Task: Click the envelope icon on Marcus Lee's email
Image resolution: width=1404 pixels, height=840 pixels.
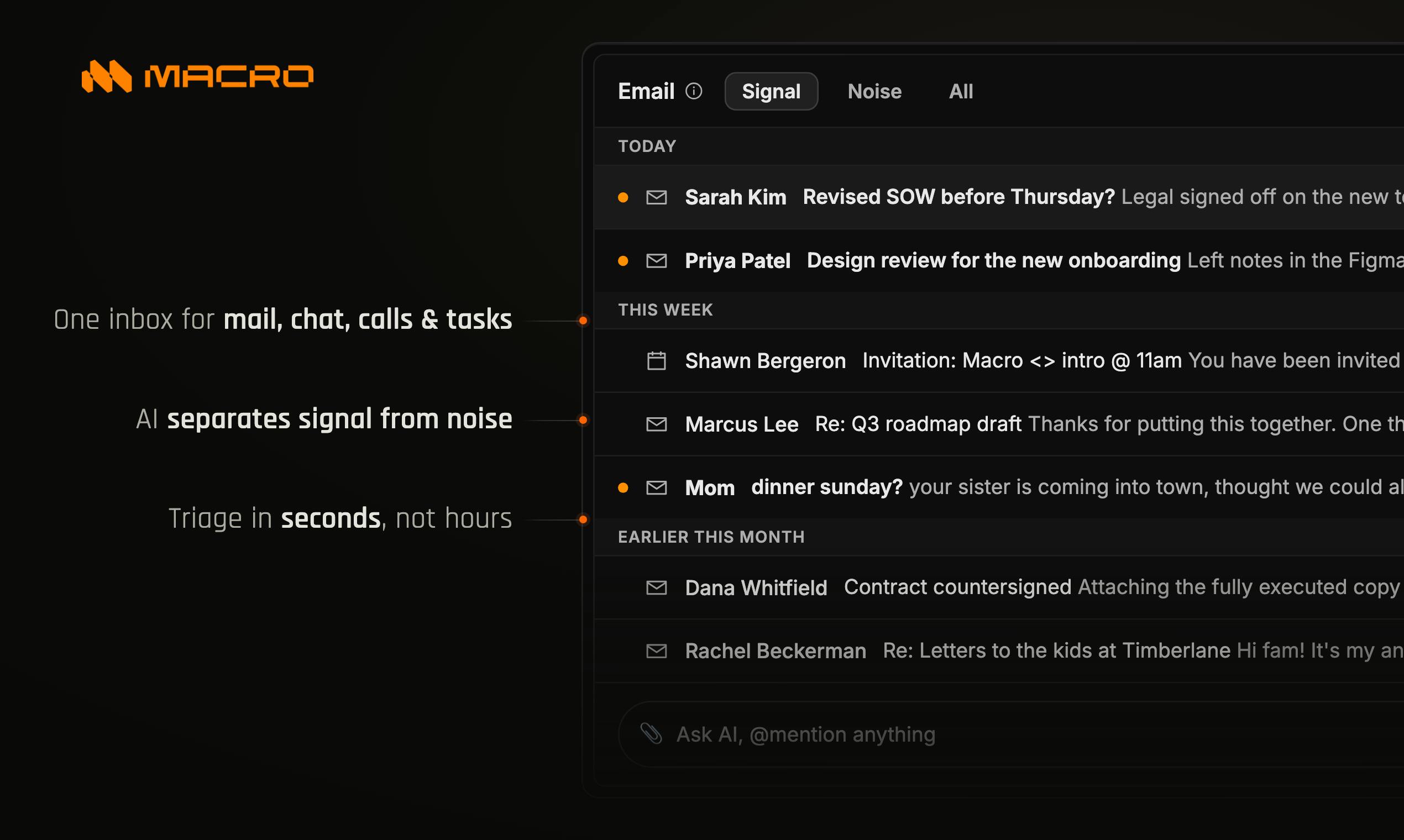Action: click(x=656, y=424)
